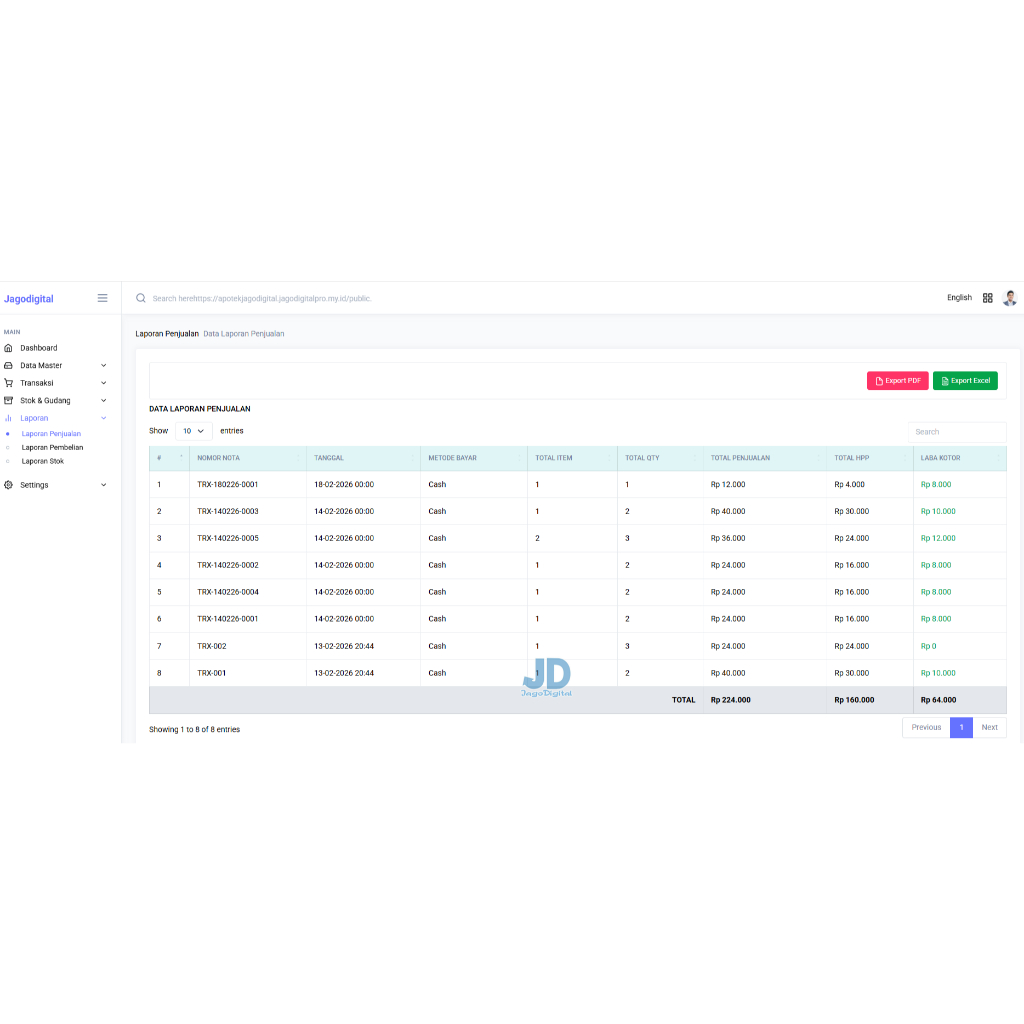Click nota TRX-140226-0002
1024x1024 pixels.
227,565
